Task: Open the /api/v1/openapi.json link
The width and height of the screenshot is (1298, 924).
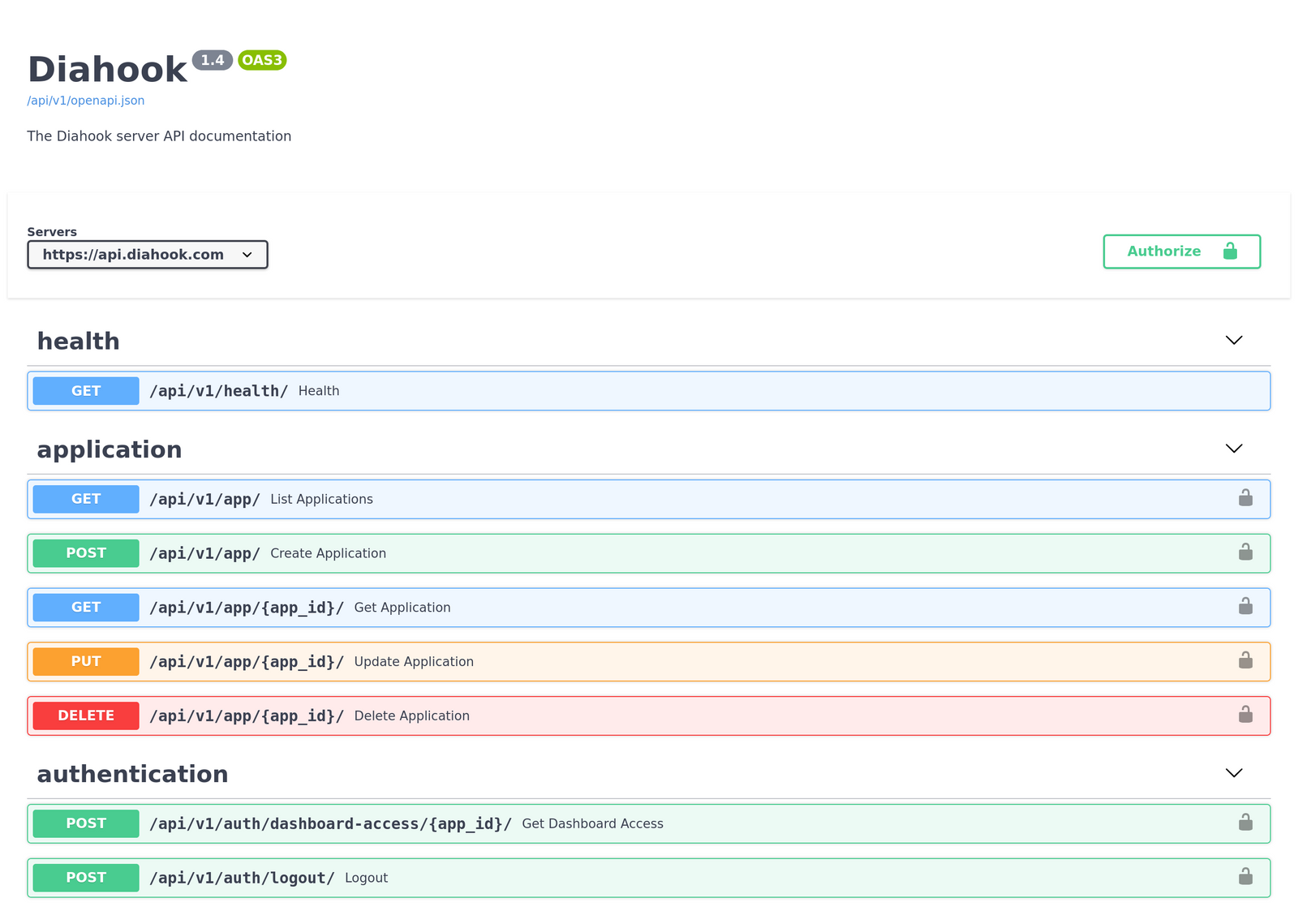Action: [x=86, y=101]
